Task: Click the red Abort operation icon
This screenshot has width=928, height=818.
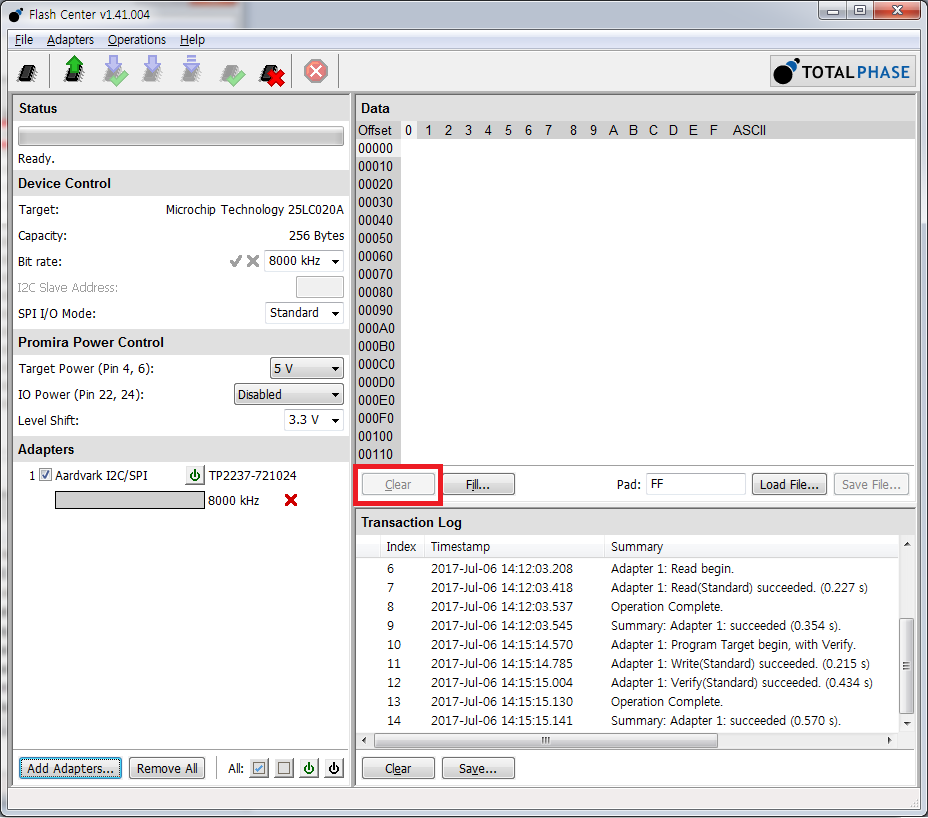Action: pos(315,72)
